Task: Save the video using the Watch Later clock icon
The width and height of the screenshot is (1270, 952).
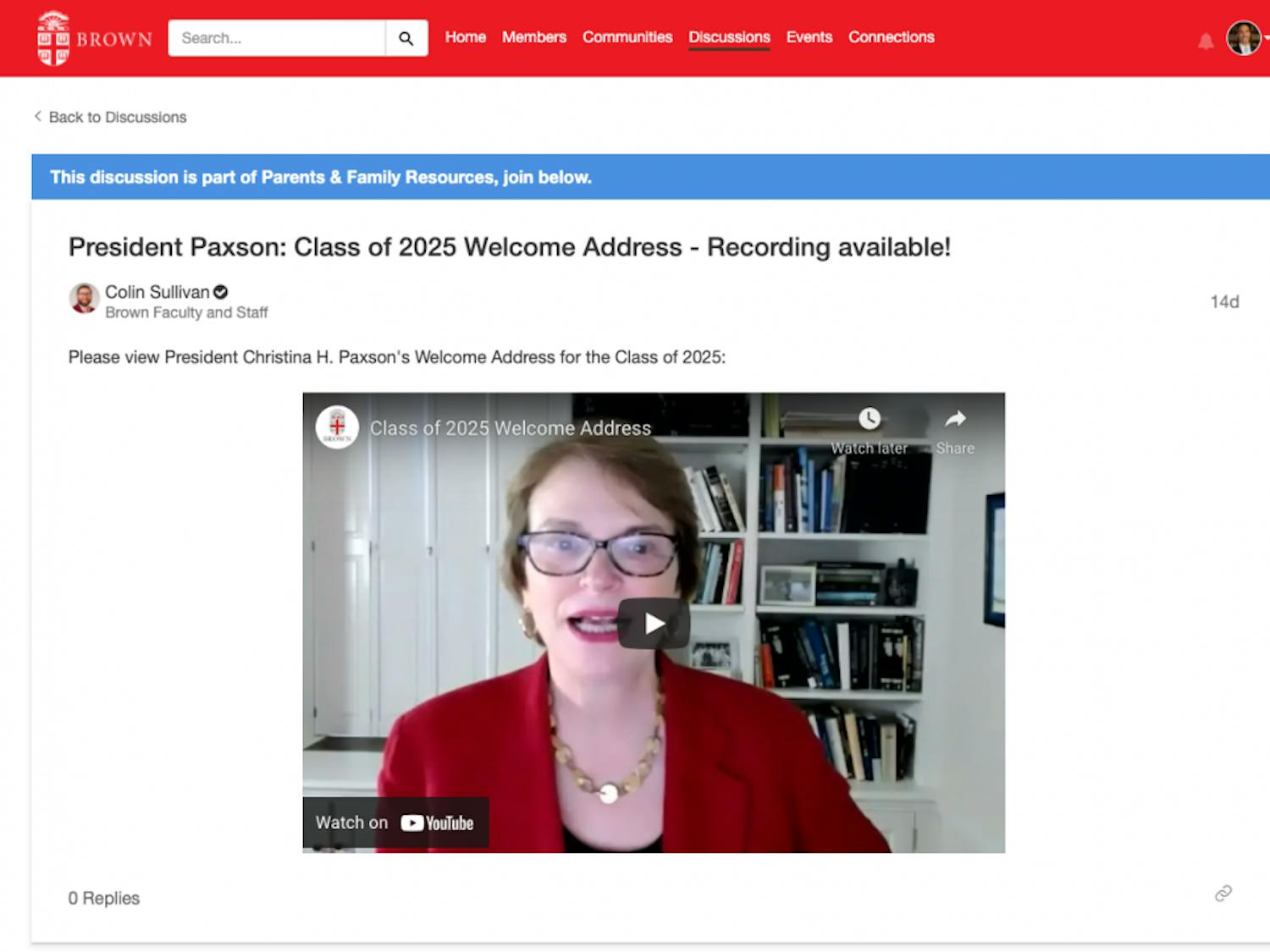Action: (x=869, y=420)
